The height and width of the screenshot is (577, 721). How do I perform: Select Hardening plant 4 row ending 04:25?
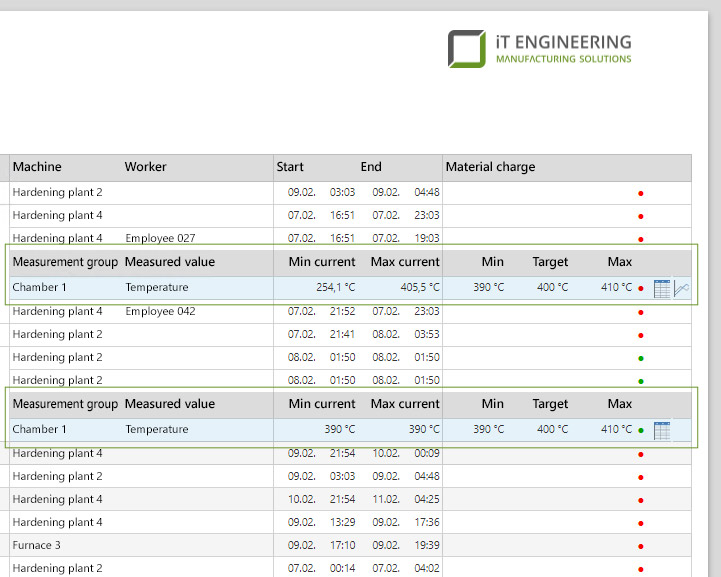(x=57, y=499)
